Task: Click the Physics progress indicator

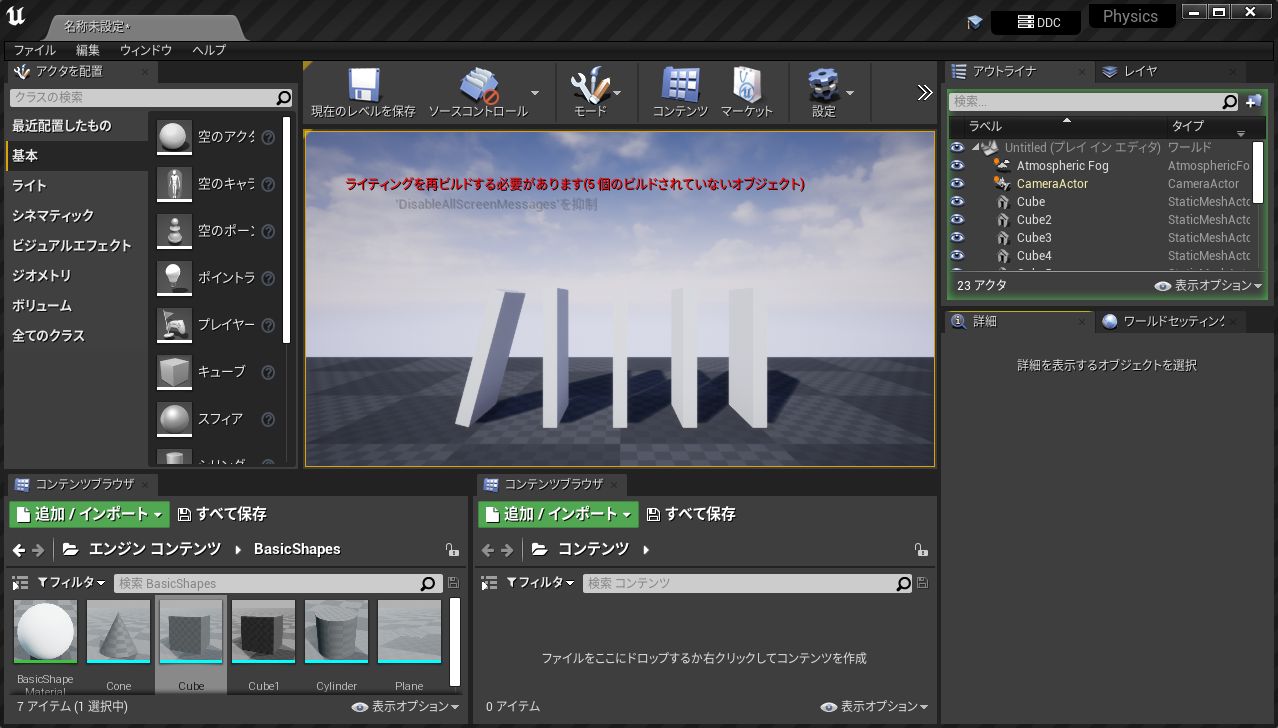Action: [x=1131, y=15]
